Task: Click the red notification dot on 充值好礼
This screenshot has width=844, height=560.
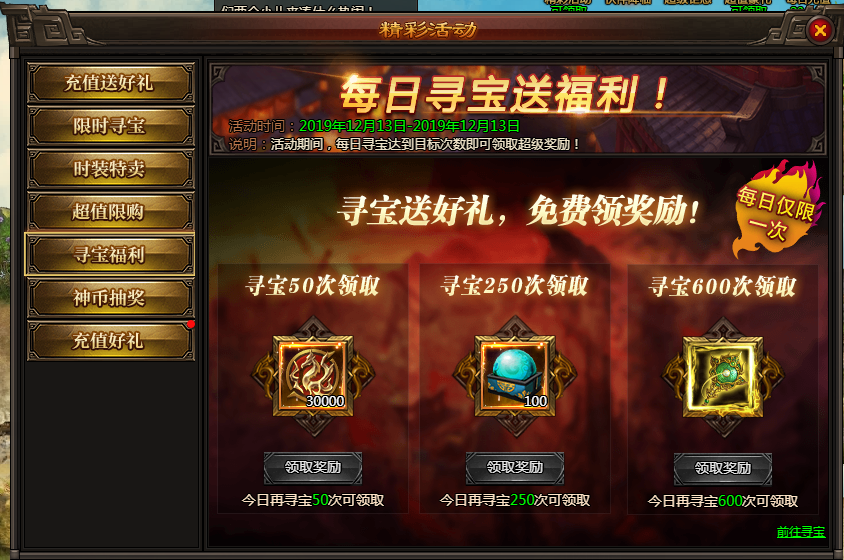Action: 191,324
